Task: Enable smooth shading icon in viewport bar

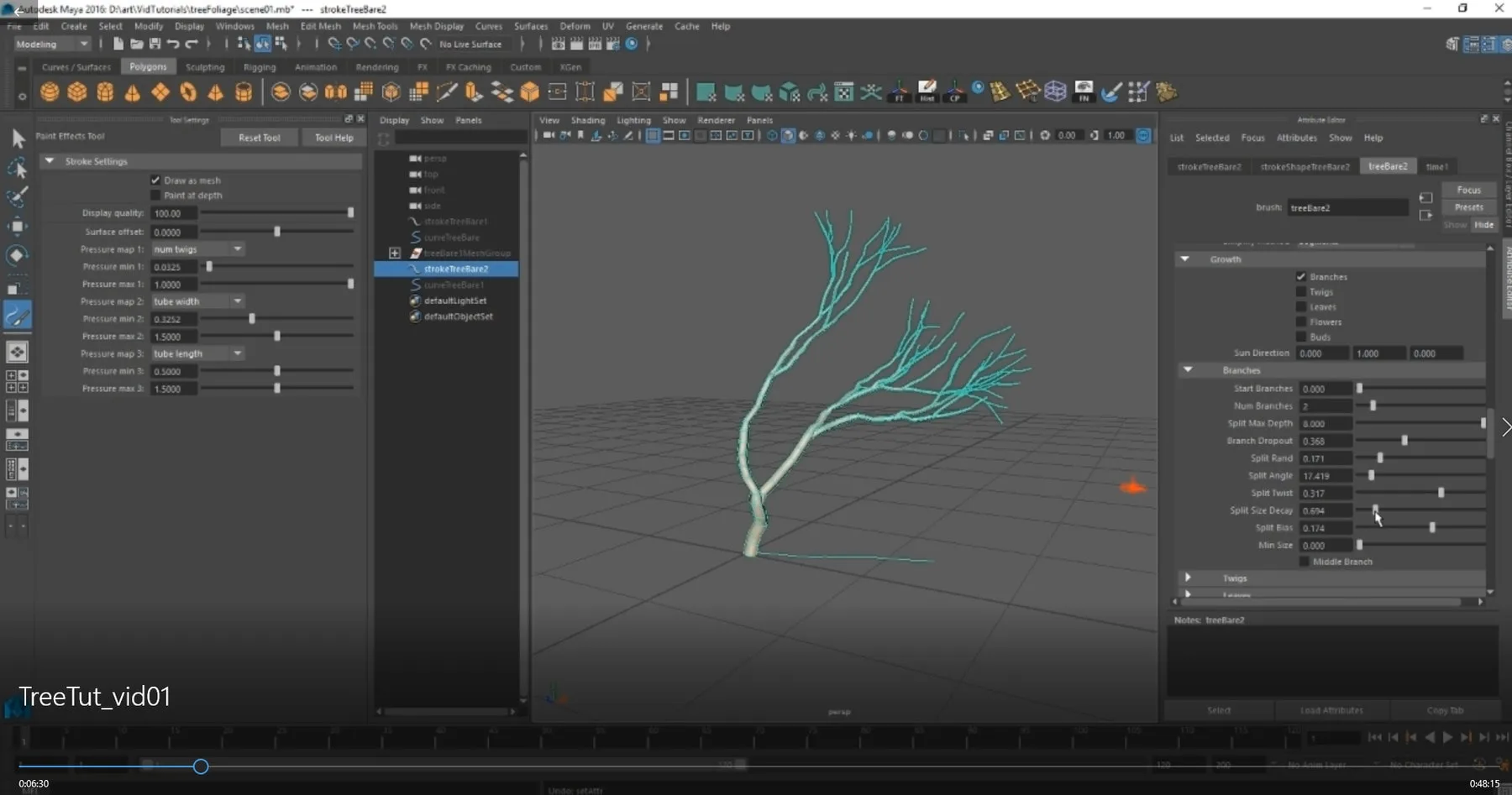Action: (788, 135)
